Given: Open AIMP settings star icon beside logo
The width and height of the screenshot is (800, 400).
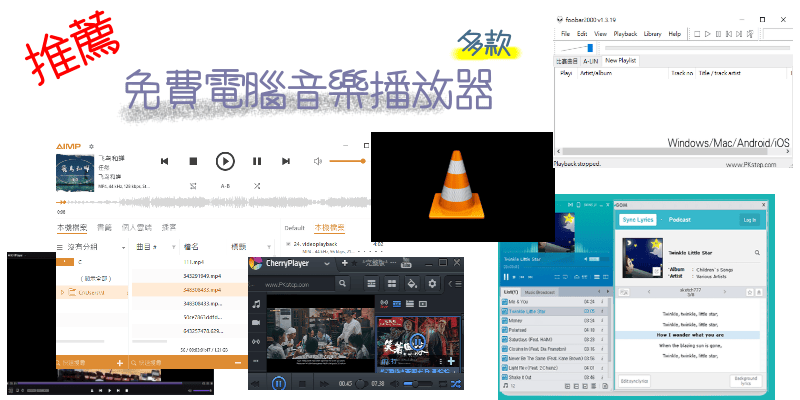Looking at the screenshot, I should point(91,146).
